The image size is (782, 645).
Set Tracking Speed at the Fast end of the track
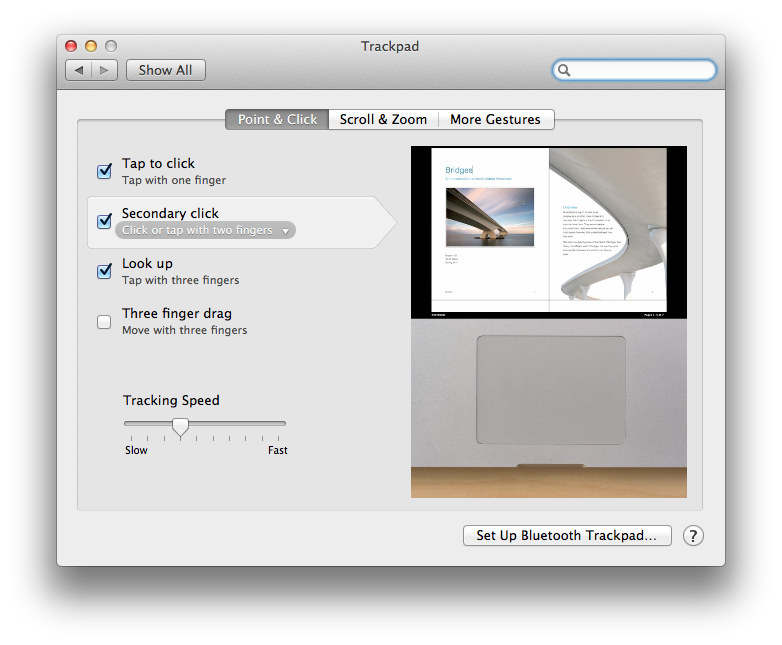pyautogui.click(x=279, y=424)
